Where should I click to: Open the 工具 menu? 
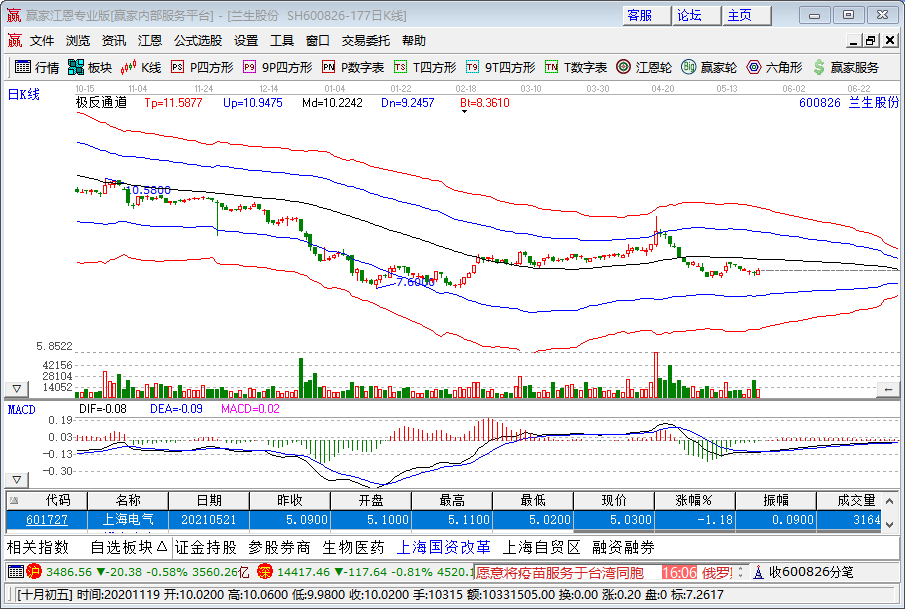pos(282,40)
